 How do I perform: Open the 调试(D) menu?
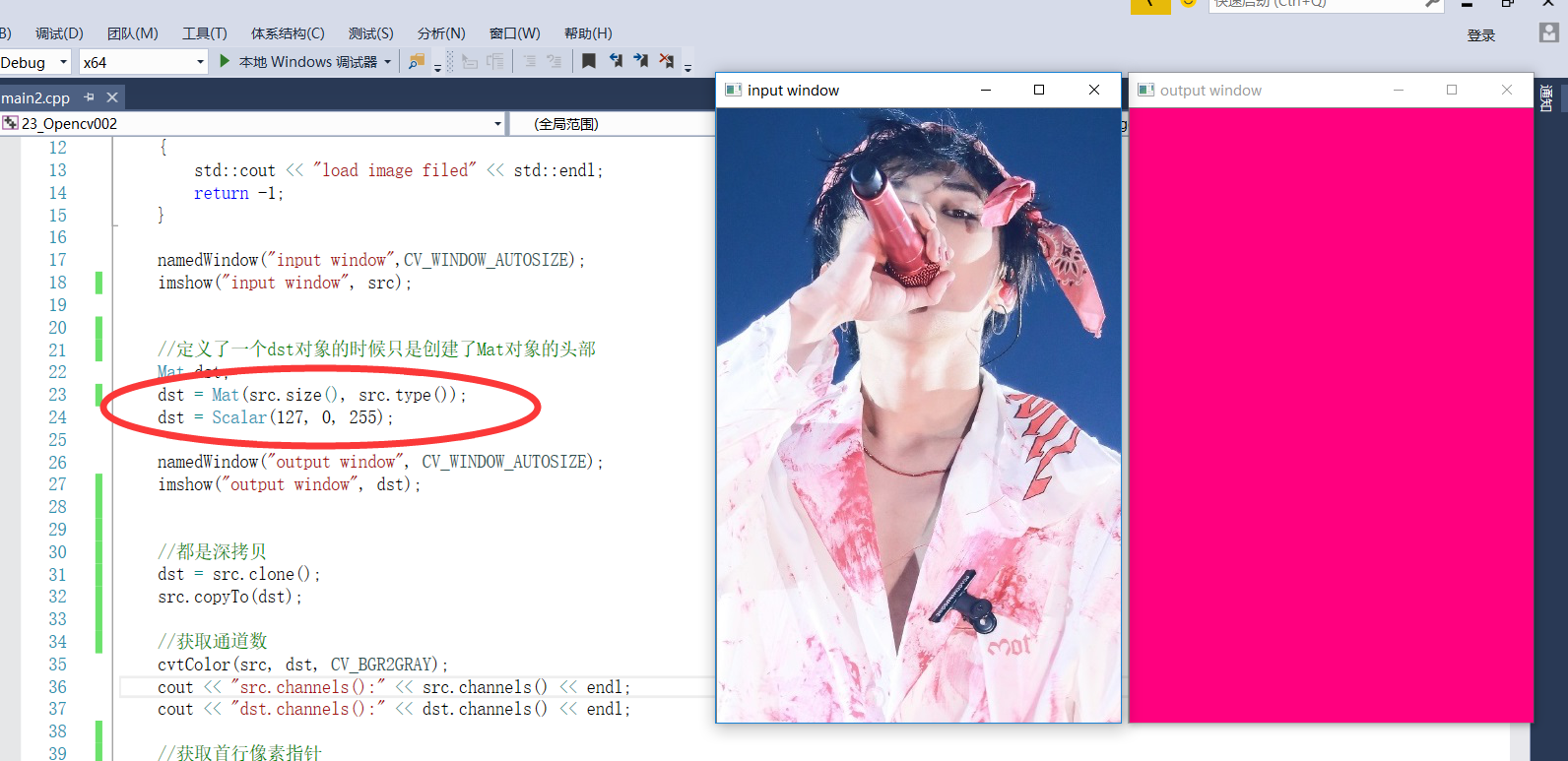[59, 33]
